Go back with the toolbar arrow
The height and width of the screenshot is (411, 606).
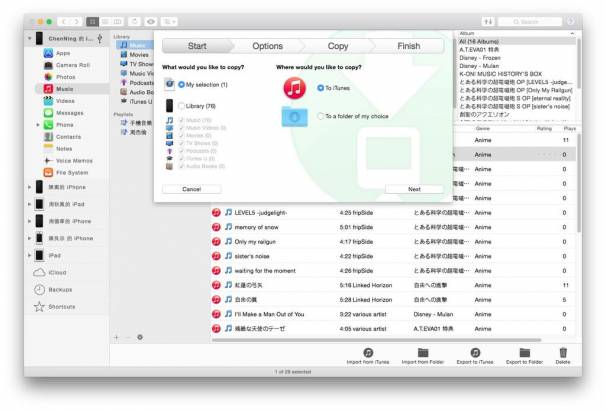[x=64, y=22]
